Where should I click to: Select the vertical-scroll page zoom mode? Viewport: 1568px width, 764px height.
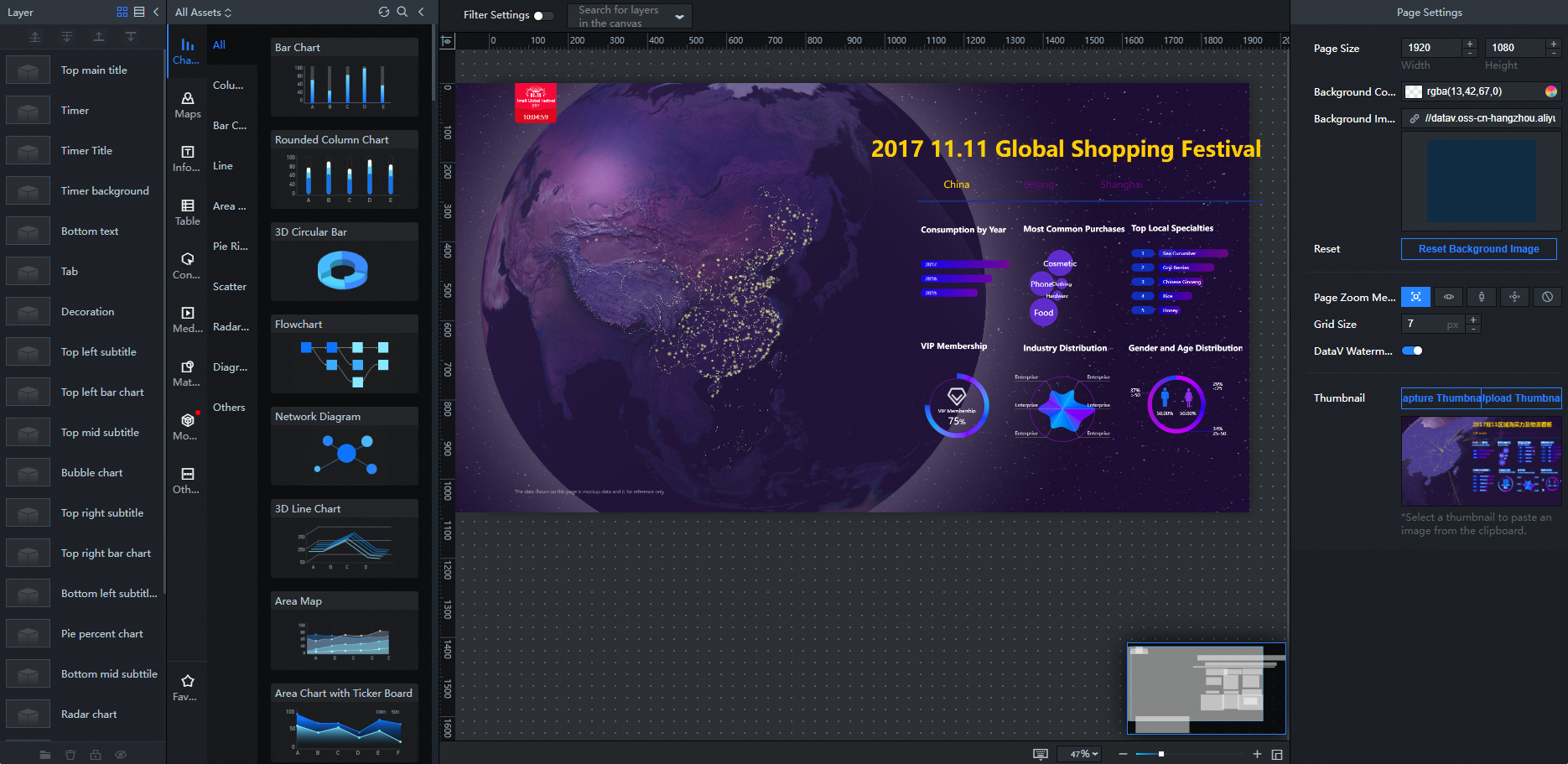coord(1482,297)
